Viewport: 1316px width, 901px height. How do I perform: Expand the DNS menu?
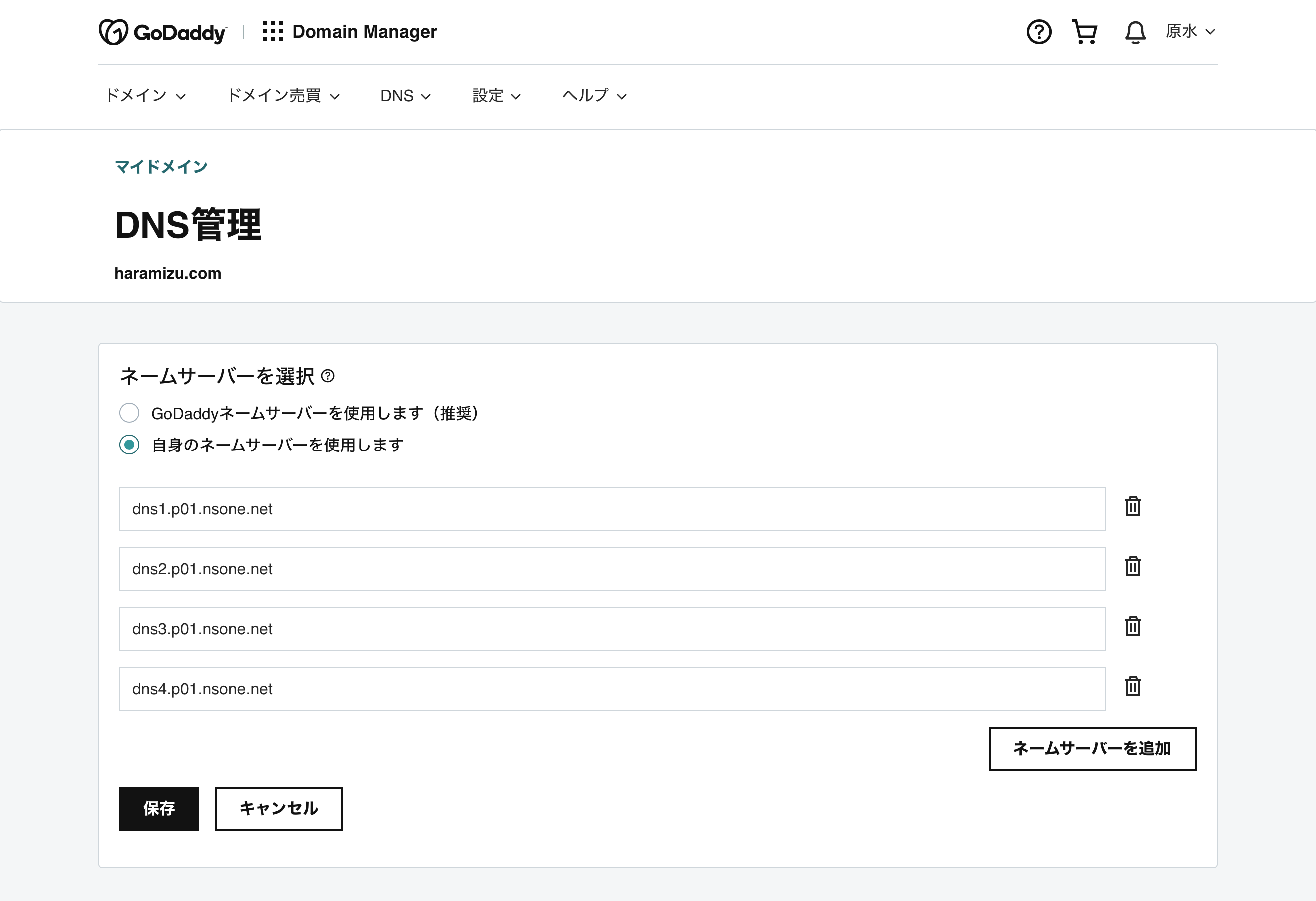(406, 96)
